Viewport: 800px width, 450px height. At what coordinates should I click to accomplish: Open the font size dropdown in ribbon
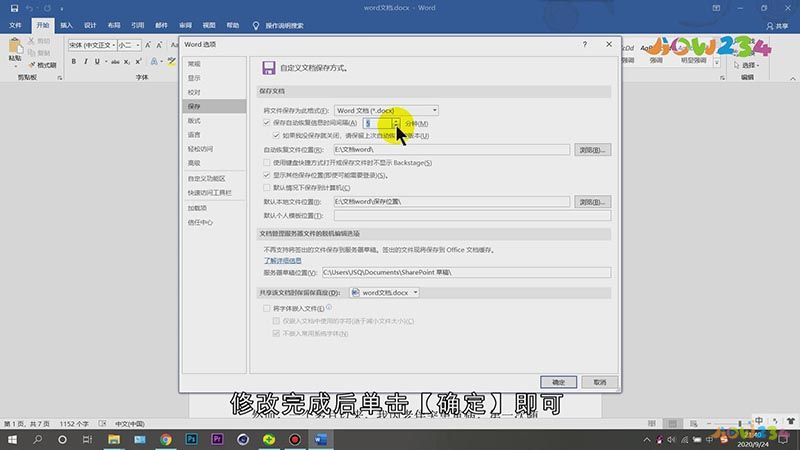[138, 45]
